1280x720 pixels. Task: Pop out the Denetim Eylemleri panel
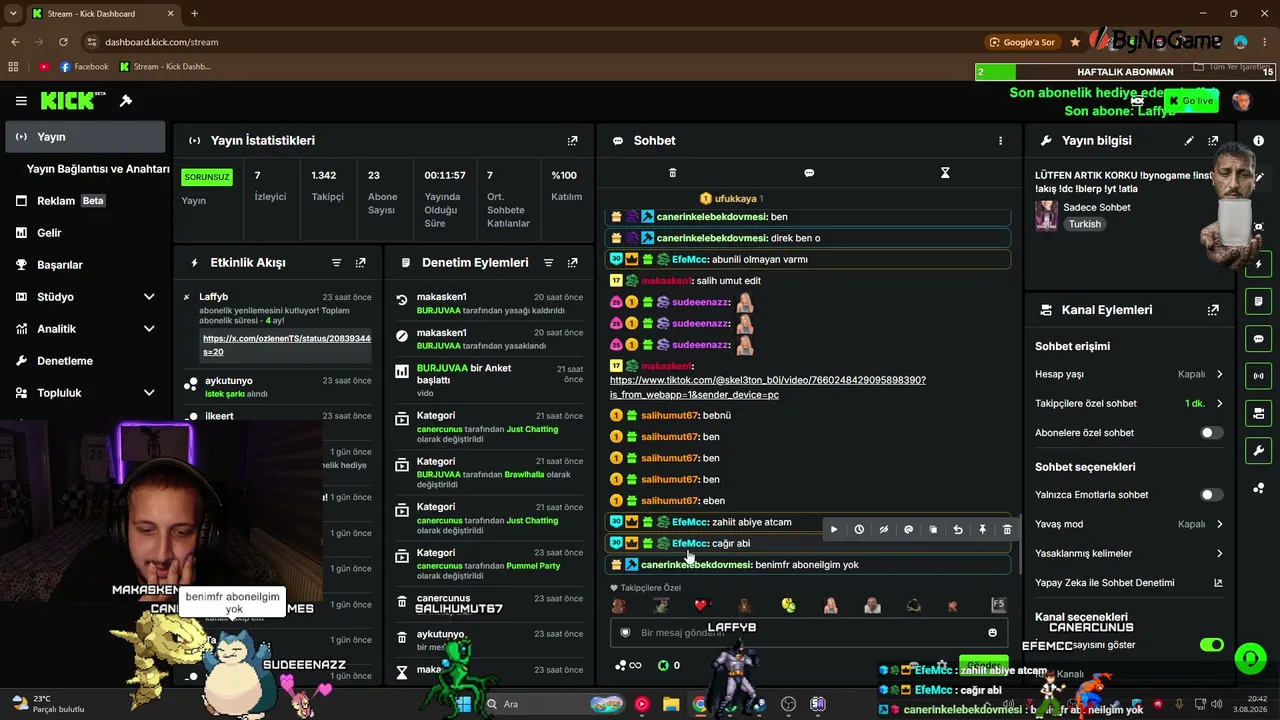pos(572,263)
